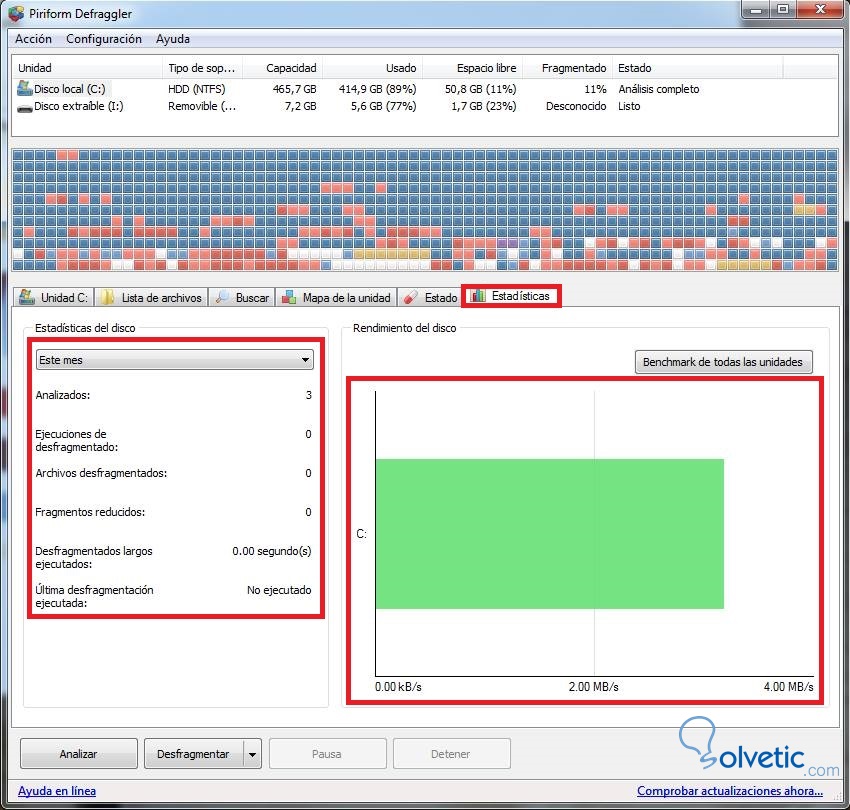Switch to the Mapa de la unidad tab
This screenshot has width=850, height=810.
pos(337,297)
